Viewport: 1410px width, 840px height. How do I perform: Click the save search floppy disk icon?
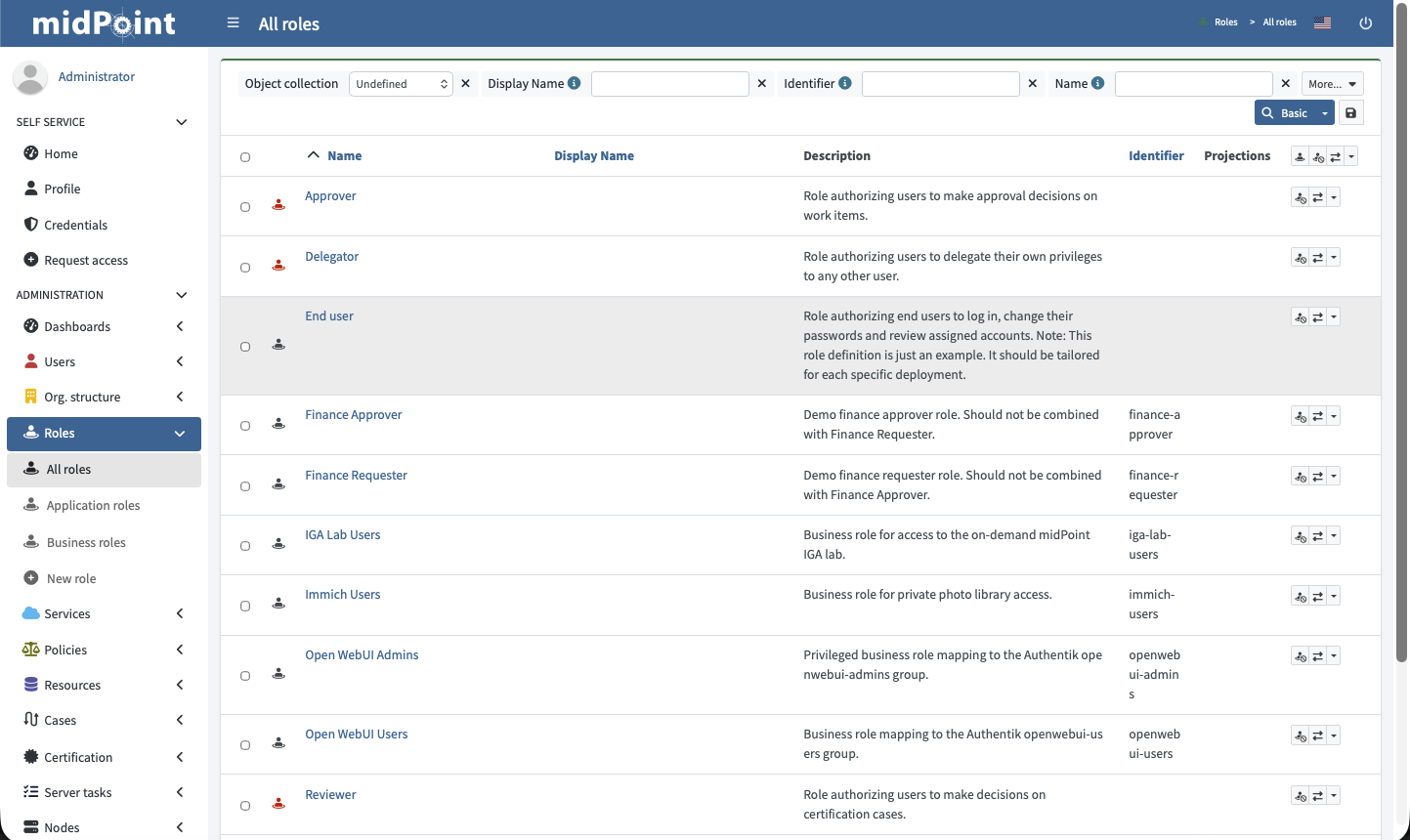coord(1350,113)
